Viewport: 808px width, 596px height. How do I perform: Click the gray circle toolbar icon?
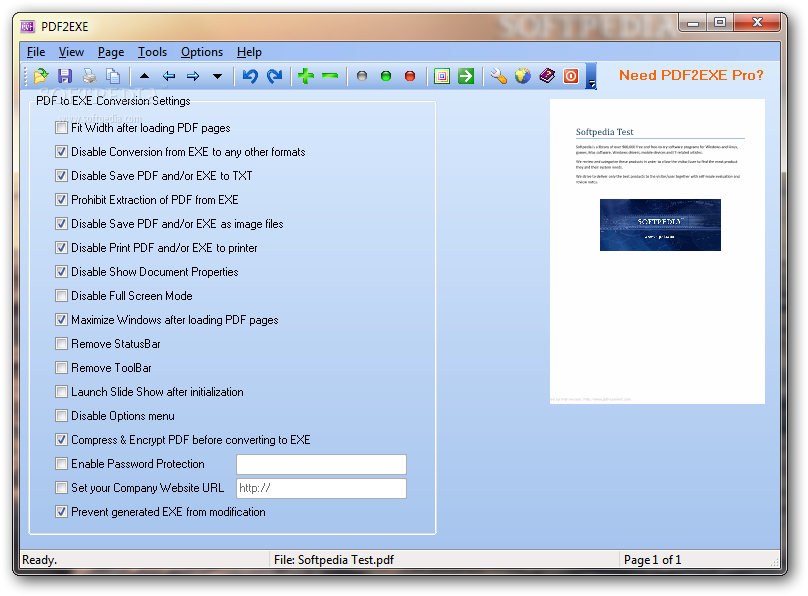pos(362,76)
